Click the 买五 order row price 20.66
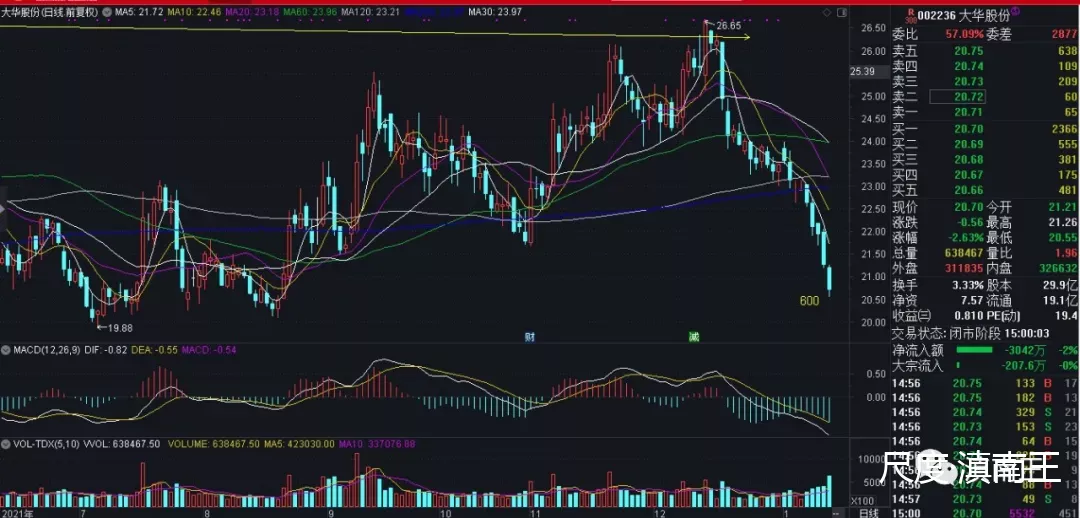The width and height of the screenshot is (1080, 518). 968,190
